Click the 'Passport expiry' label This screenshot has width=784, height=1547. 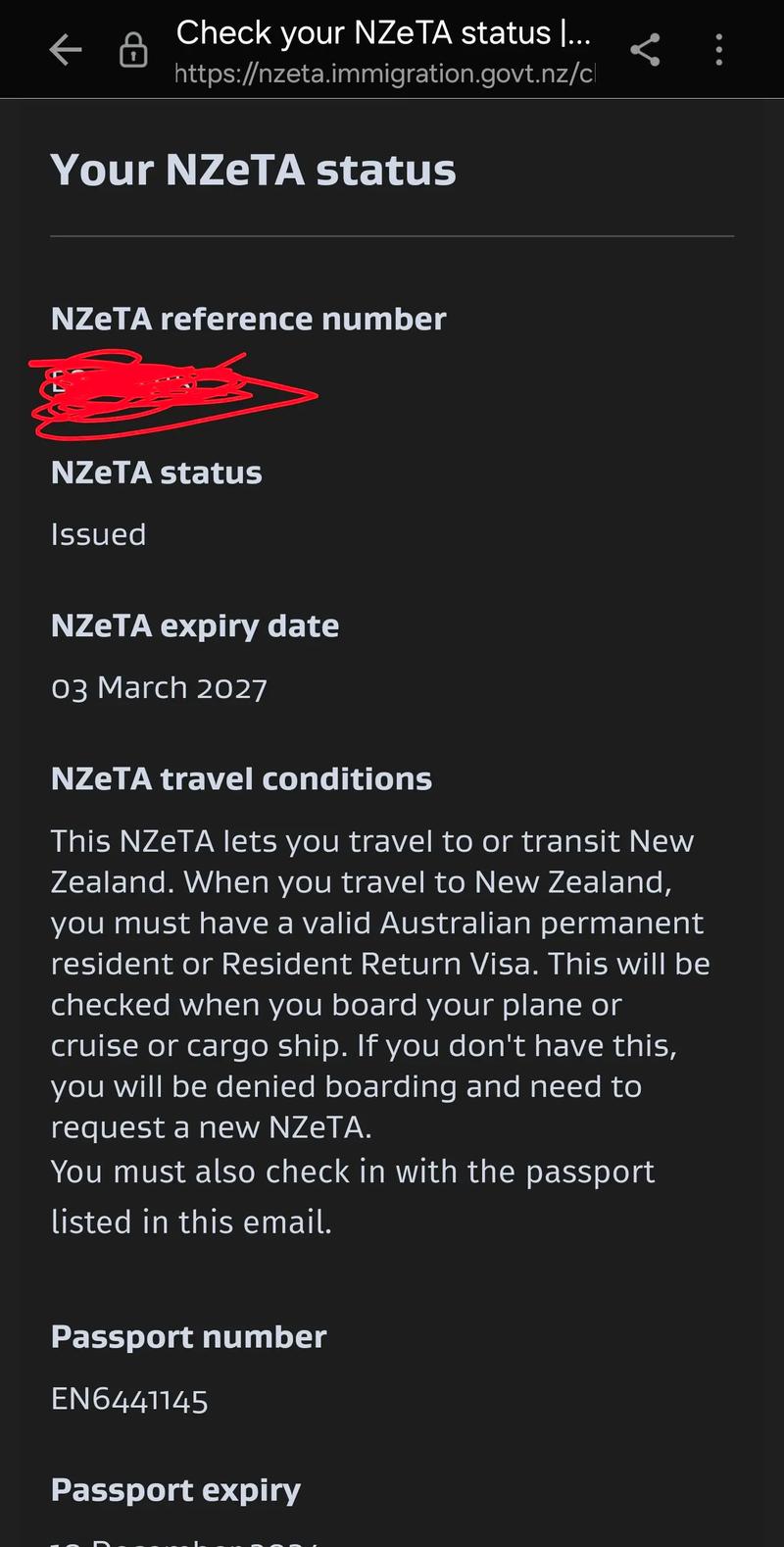(x=175, y=1490)
